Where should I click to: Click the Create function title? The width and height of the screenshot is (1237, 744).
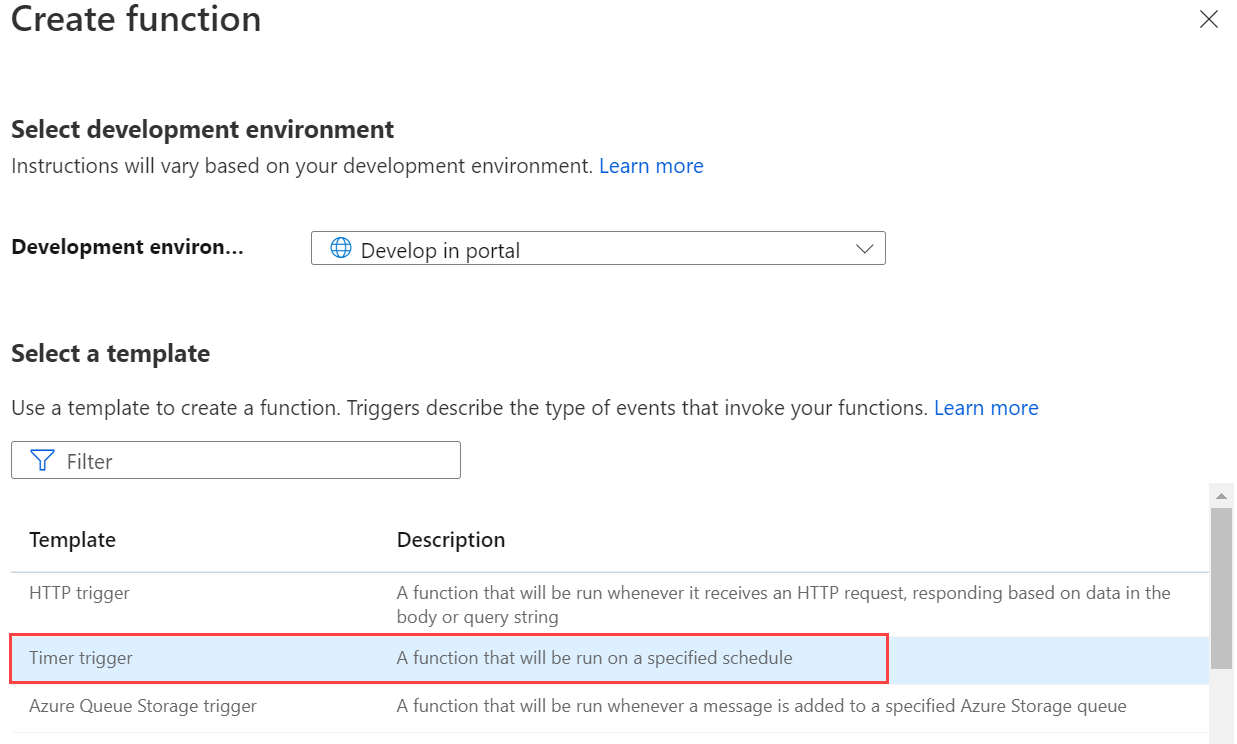click(x=135, y=20)
